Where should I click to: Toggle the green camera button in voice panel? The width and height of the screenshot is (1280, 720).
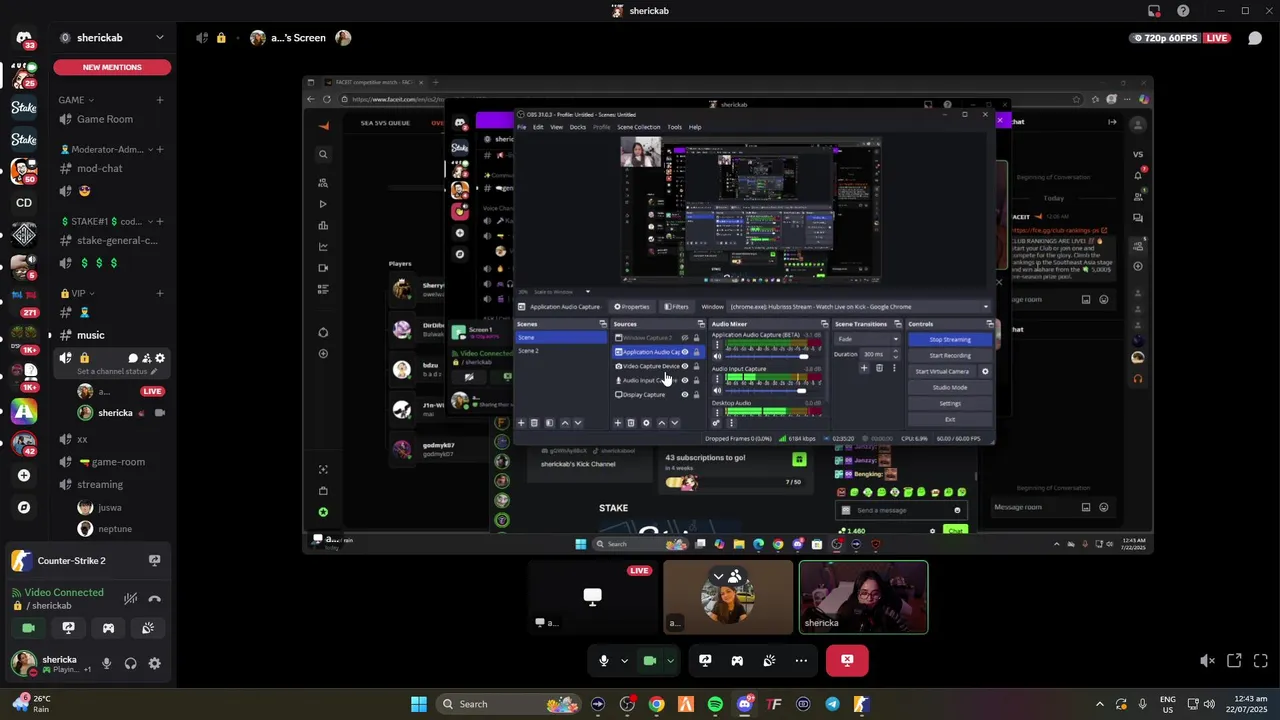28,628
